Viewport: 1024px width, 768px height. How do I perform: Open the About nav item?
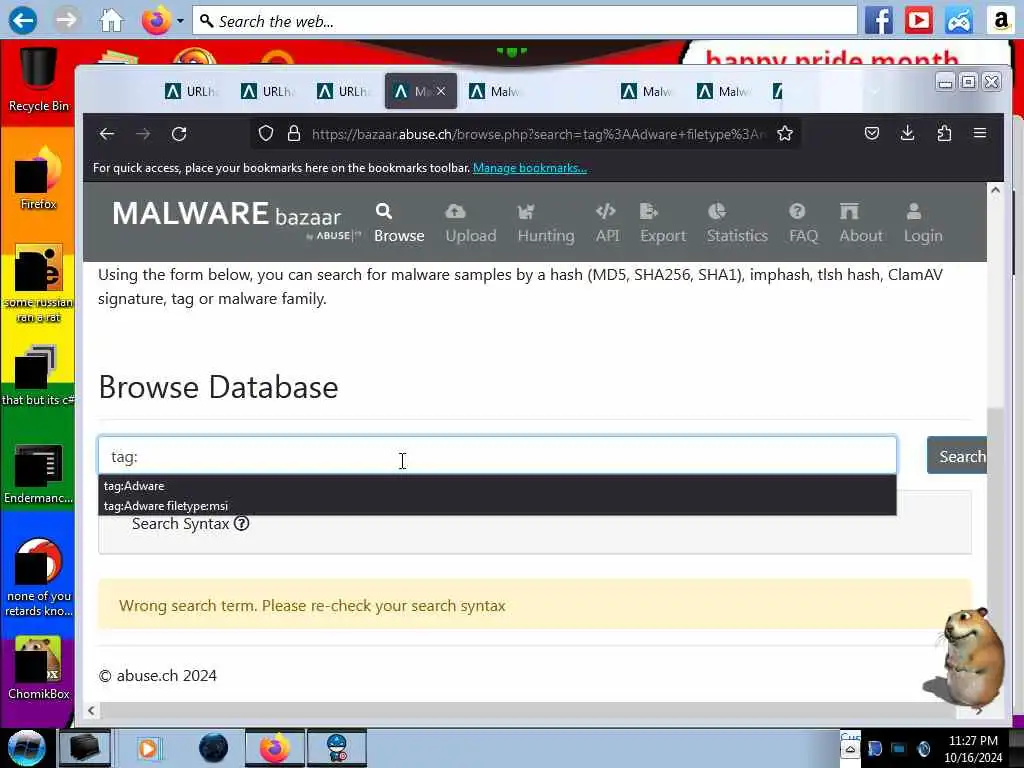[861, 223]
